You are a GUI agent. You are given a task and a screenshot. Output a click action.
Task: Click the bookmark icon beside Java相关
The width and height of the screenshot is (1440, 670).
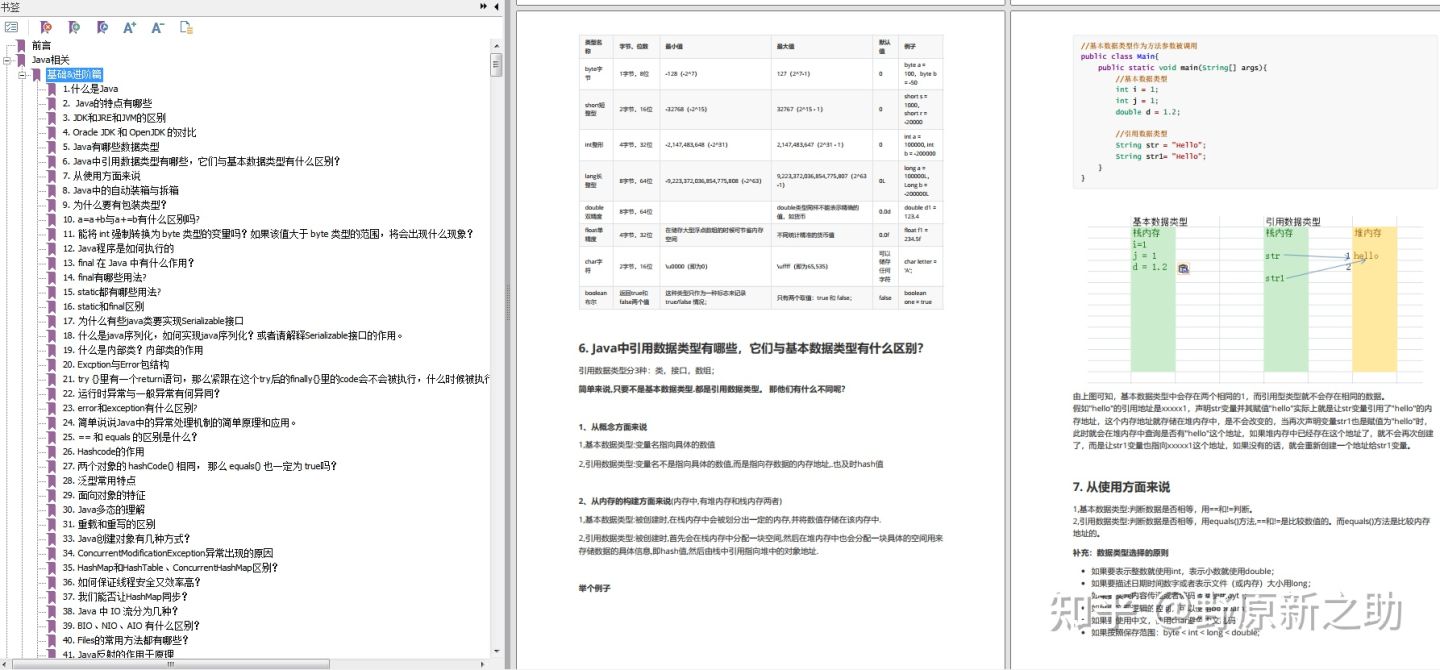coord(22,60)
